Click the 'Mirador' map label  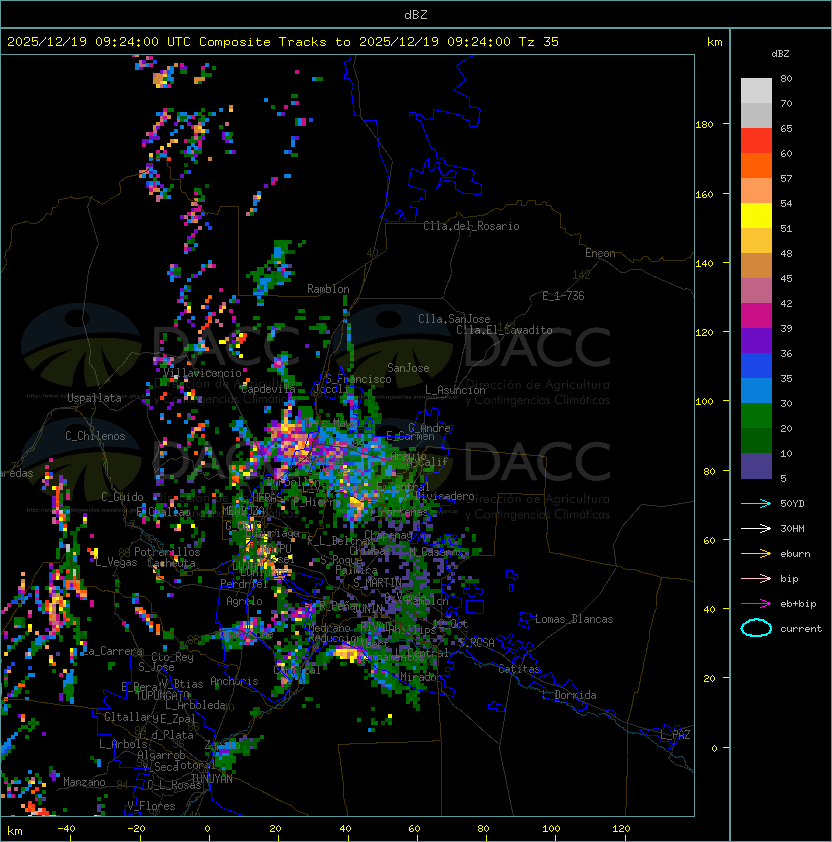click(422, 677)
